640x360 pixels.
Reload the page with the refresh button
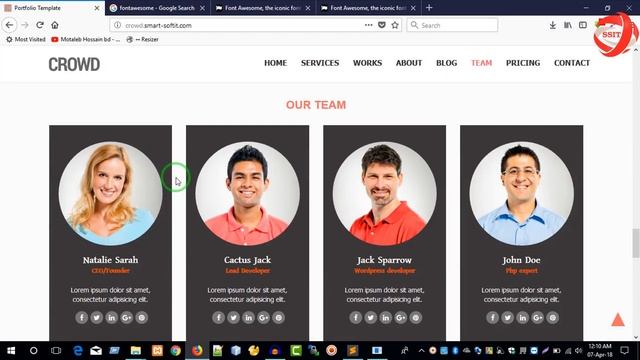(x=40, y=25)
